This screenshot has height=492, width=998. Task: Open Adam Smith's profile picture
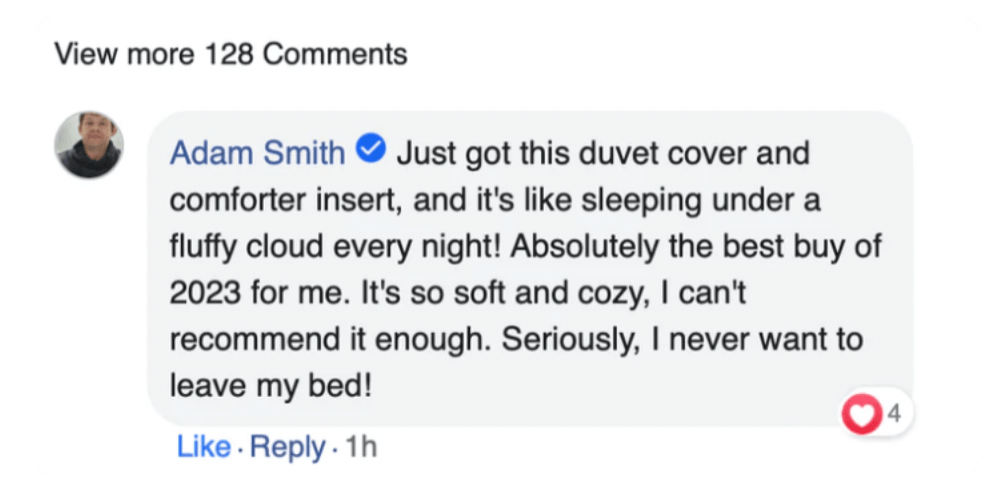click(89, 145)
